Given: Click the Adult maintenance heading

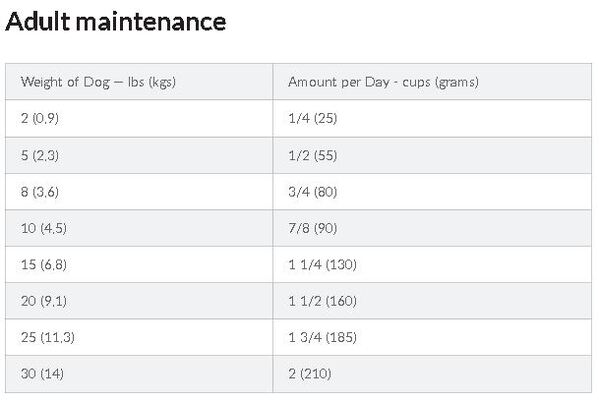Looking at the screenshot, I should [116, 21].
